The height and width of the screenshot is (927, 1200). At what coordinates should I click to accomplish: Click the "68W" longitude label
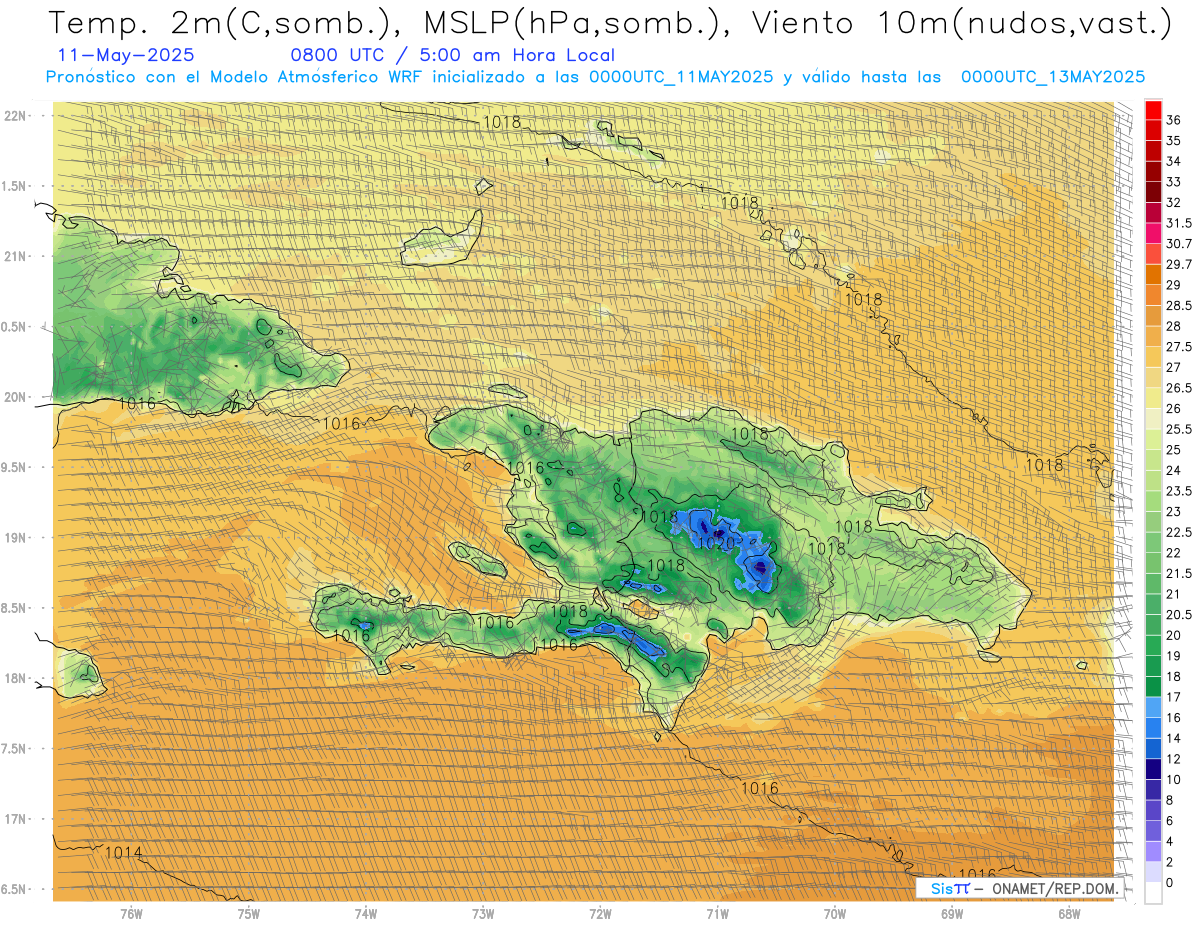click(1069, 913)
